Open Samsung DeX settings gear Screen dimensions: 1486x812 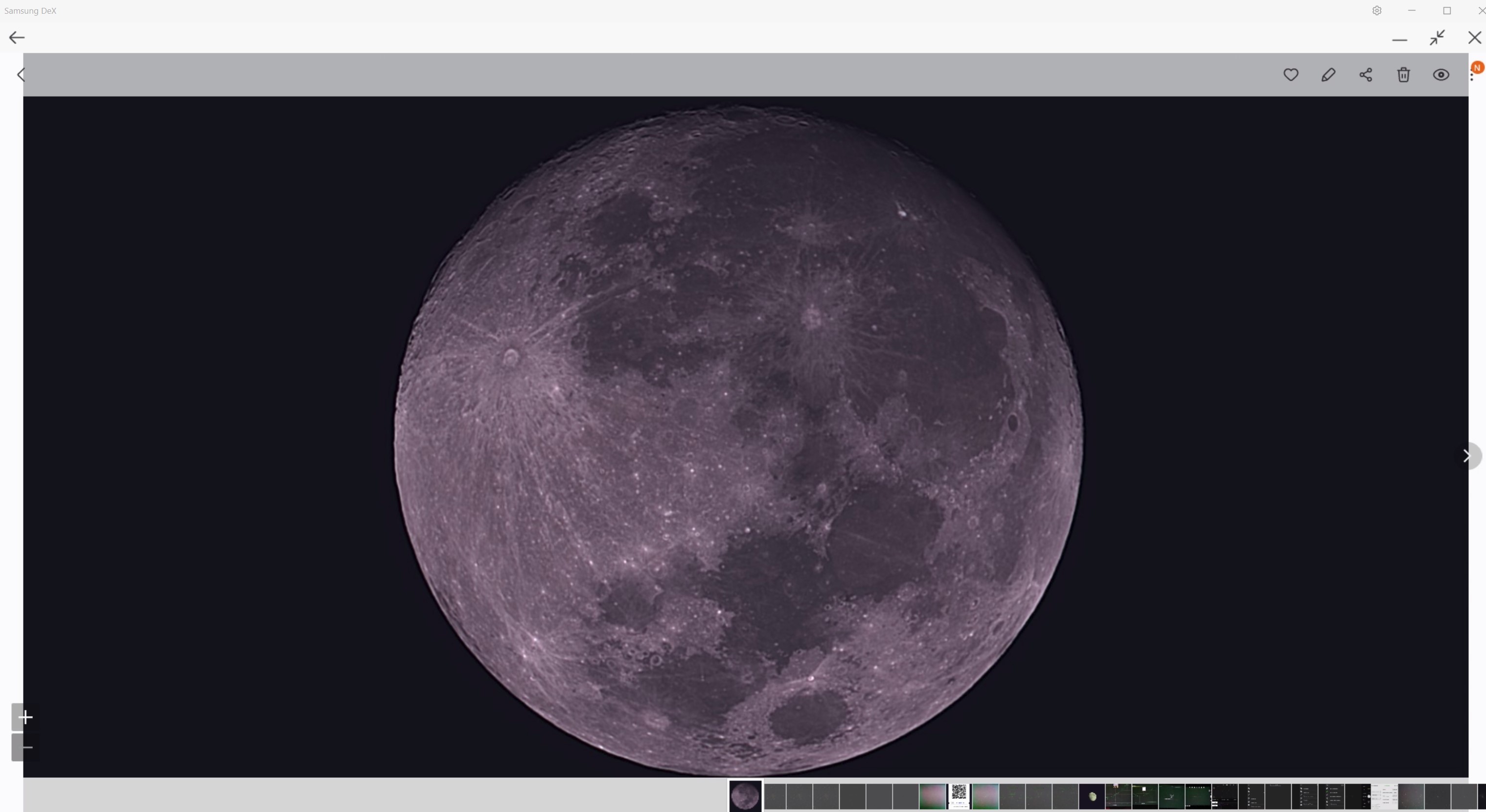tap(1376, 11)
